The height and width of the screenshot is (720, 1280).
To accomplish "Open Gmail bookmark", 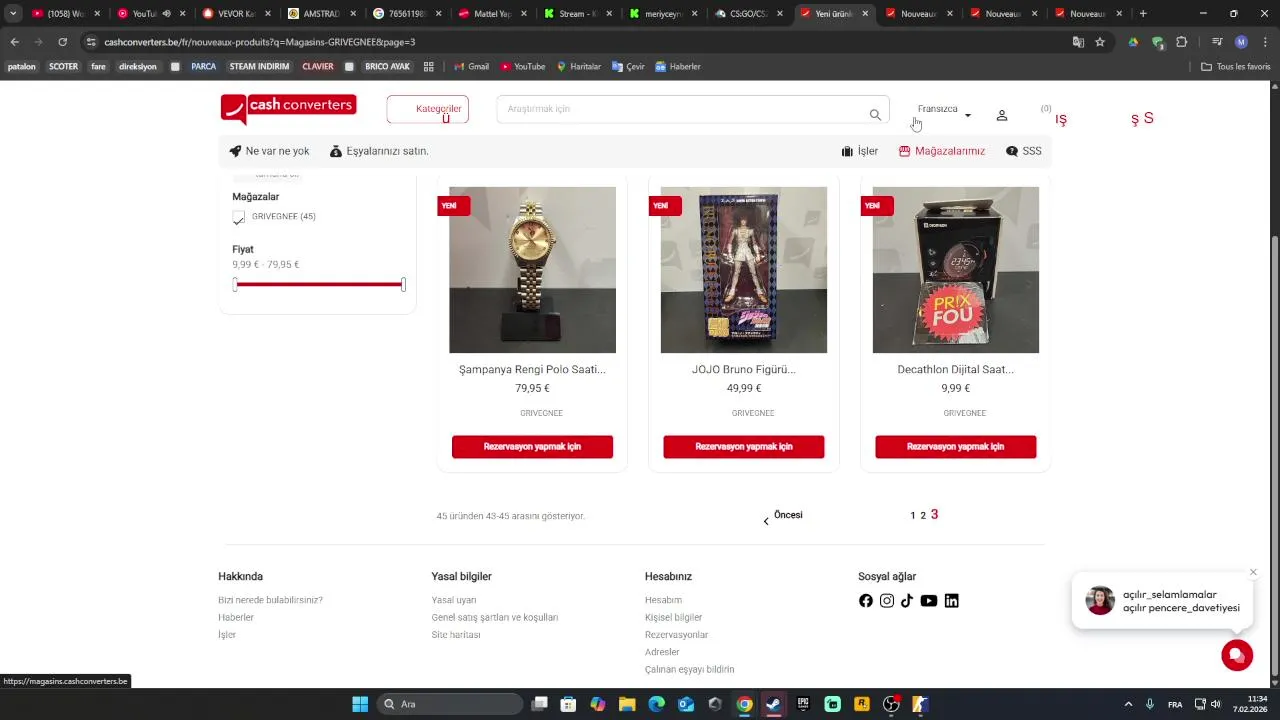I will [471, 67].
